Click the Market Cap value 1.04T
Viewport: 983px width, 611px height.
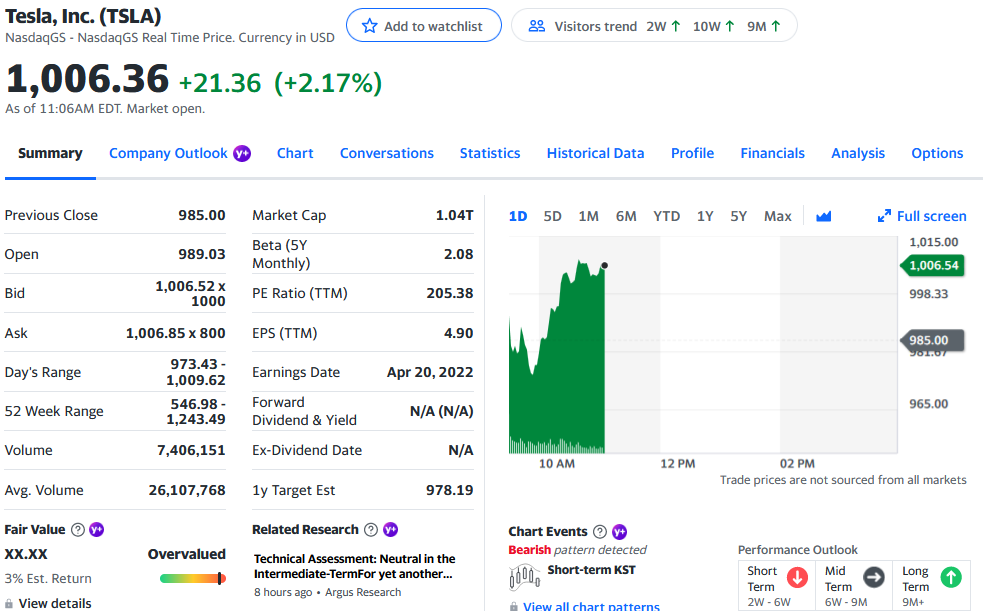pos(455,216)
